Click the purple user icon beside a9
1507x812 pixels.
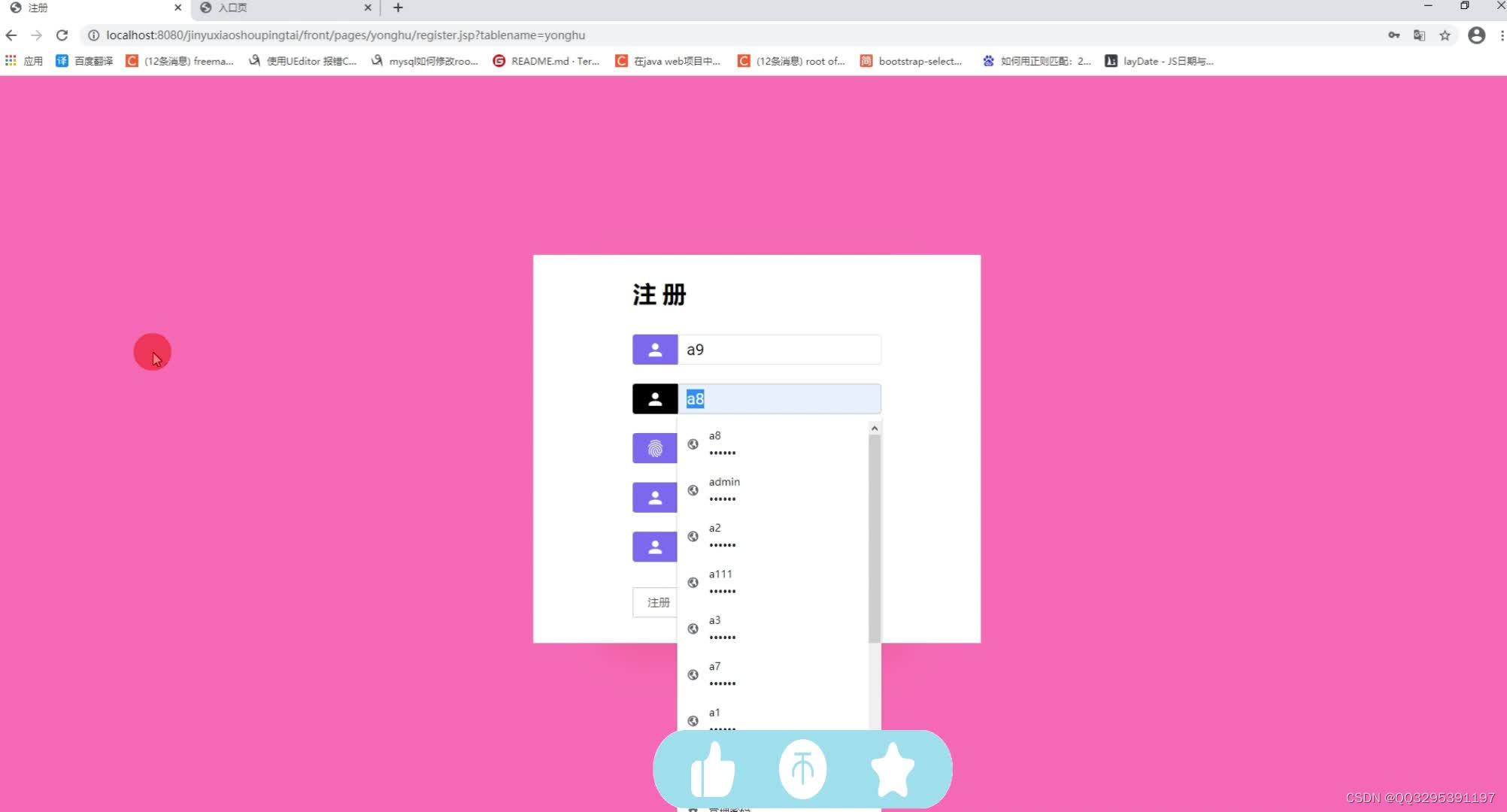click(655, 350)
